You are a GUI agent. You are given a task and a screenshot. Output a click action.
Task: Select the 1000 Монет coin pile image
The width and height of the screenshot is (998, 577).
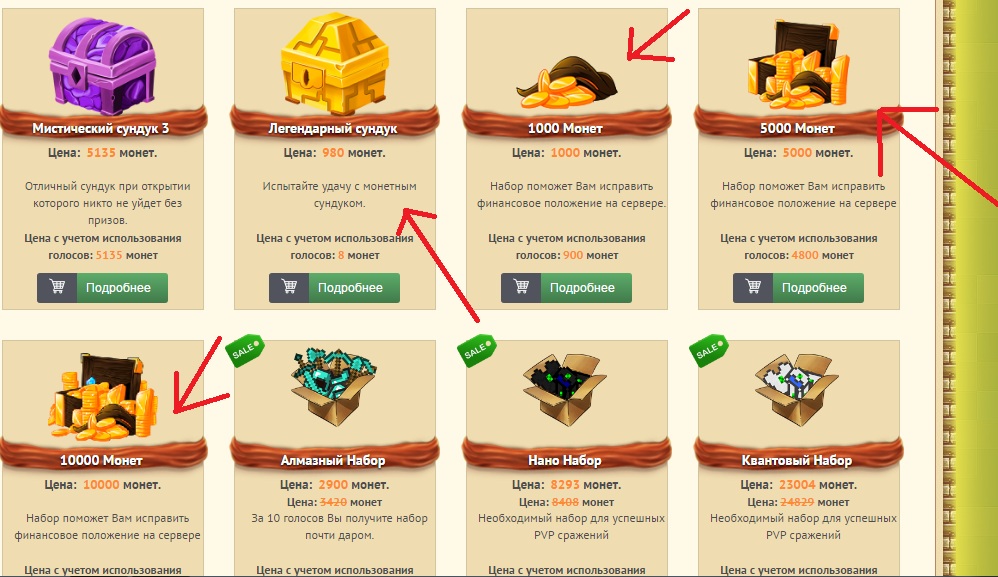click(x=566, y=82)
